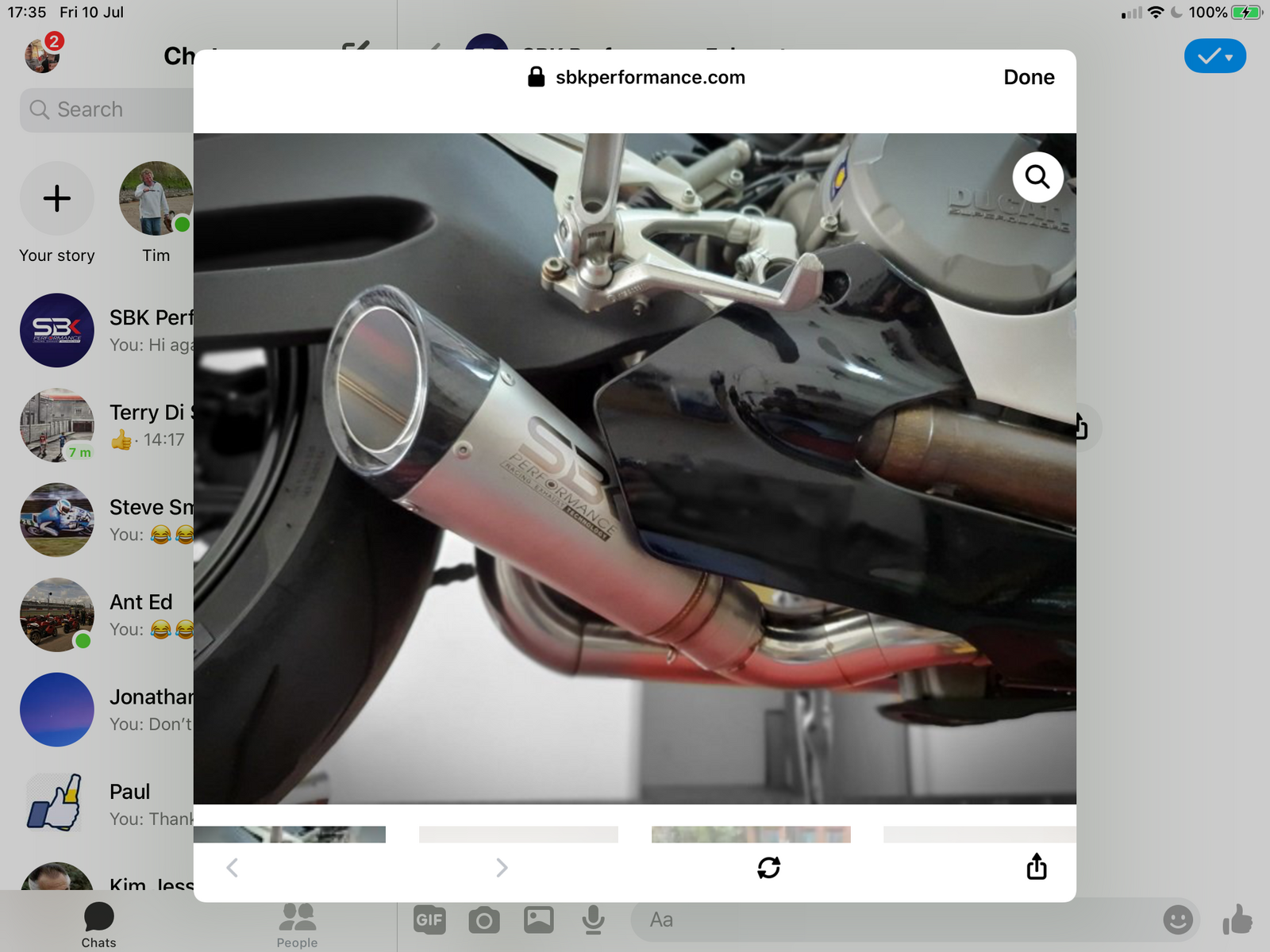The width and height of the screenshot is (1270, 952).
Task: Tap the magnifier zoom icon on photo
Action: coord(1037,177)
